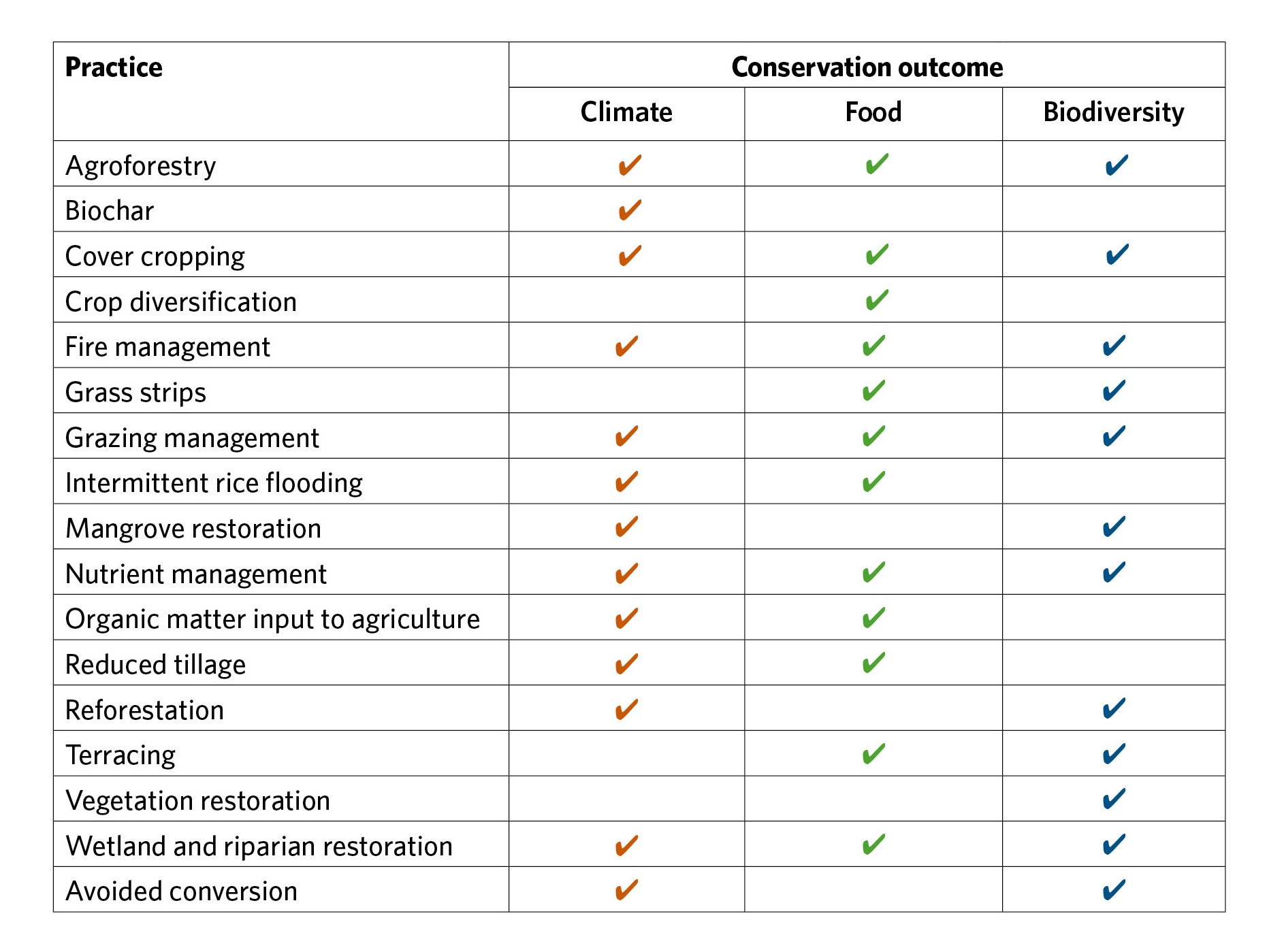Click the orange Climate checkmark for Reforestation
This screenshot has height=952, width=1284.
[626, 710]
